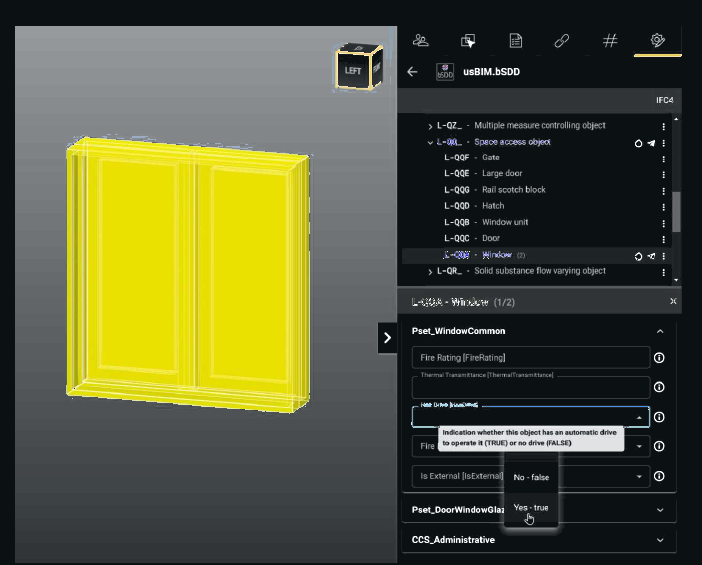Viewport: 702px width, 565px height.
Task: Show info for Fire Rating
Action: tap(659, 358)
